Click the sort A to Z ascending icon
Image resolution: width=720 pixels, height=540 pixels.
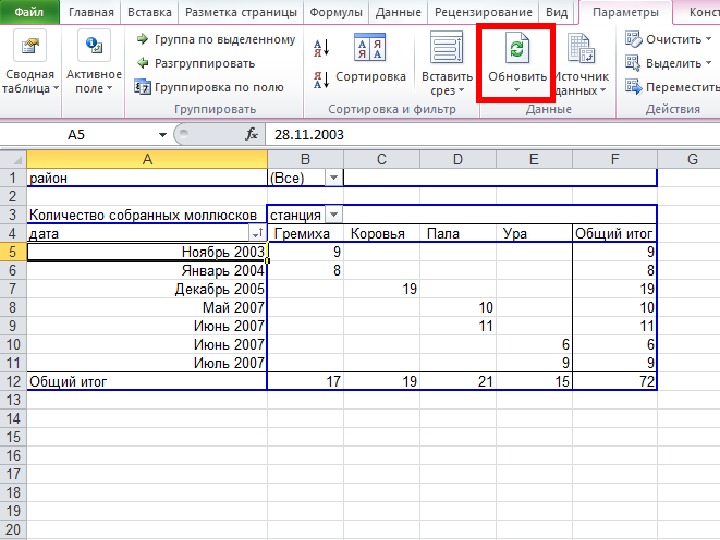[322, 47]
